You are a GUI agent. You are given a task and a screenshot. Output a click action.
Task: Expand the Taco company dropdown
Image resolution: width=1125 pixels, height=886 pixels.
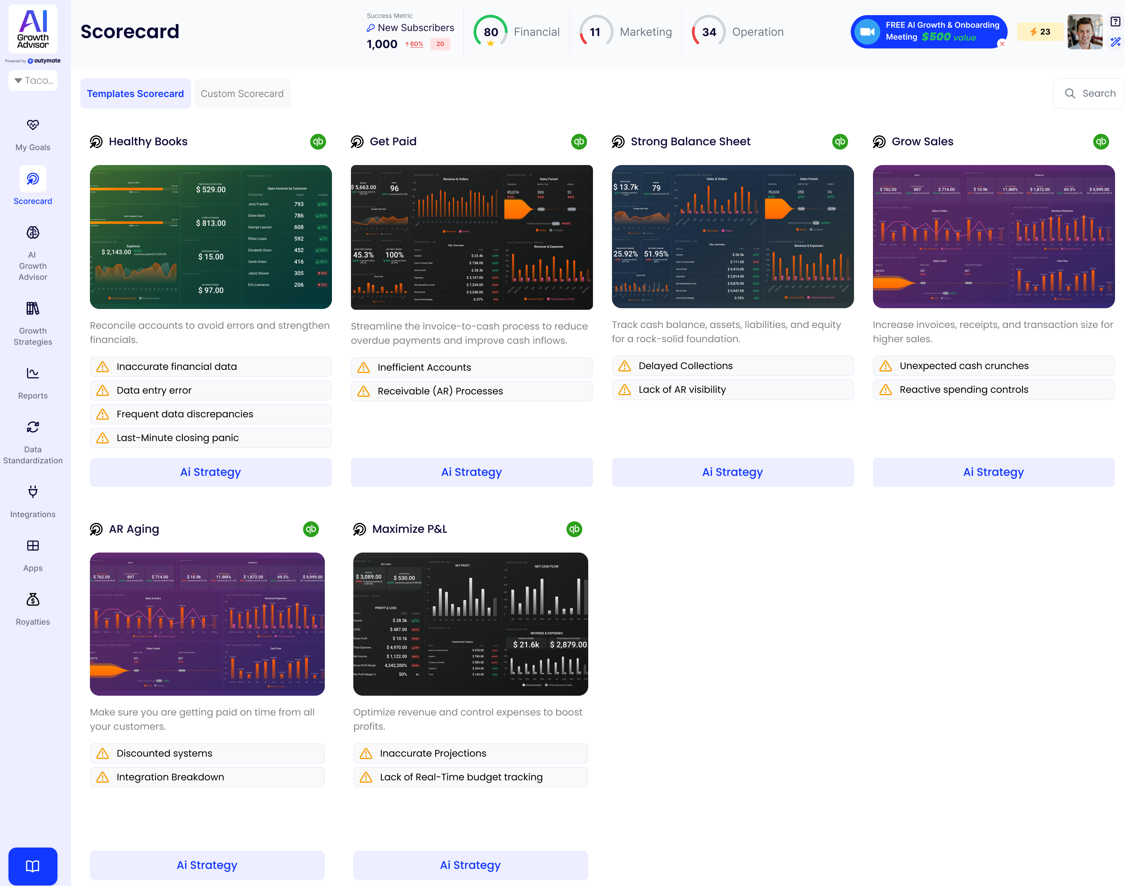[x=33, y=80]
